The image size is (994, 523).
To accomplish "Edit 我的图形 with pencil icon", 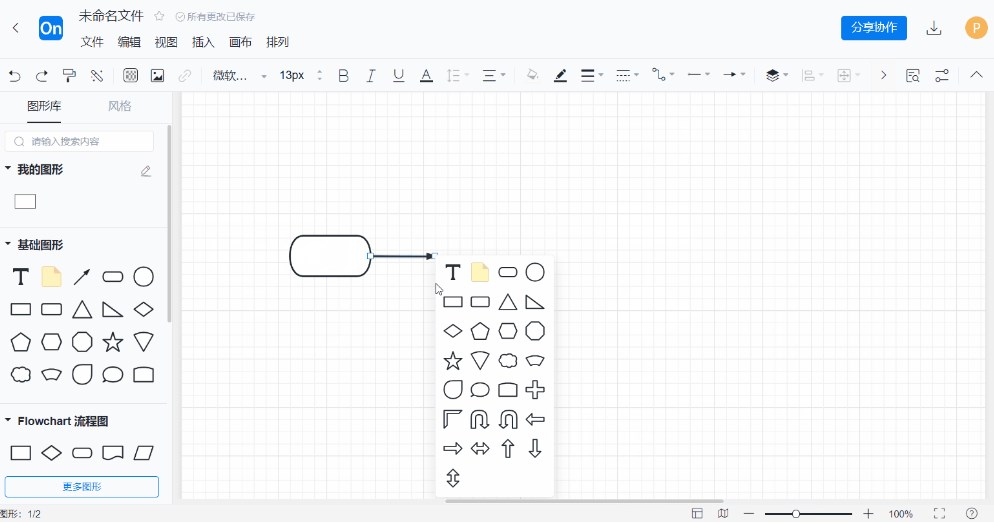I will tap(146, 171).
